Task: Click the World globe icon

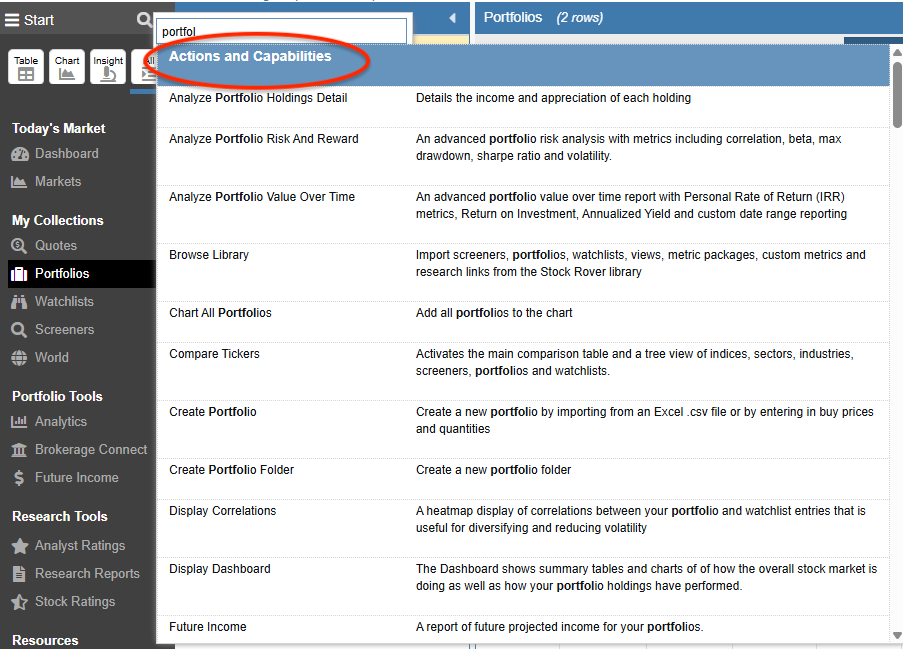Action: [19, 358]
